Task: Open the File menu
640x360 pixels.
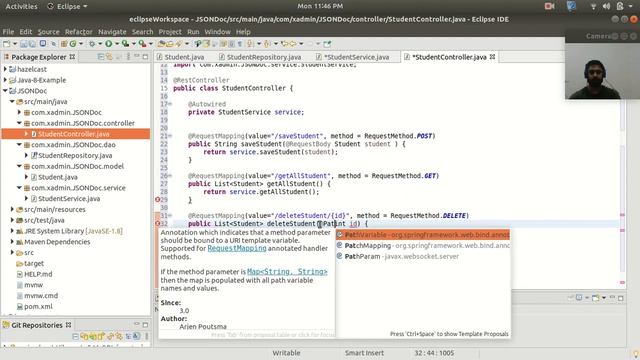Action: pyautogui.click(x=8, y=32)
